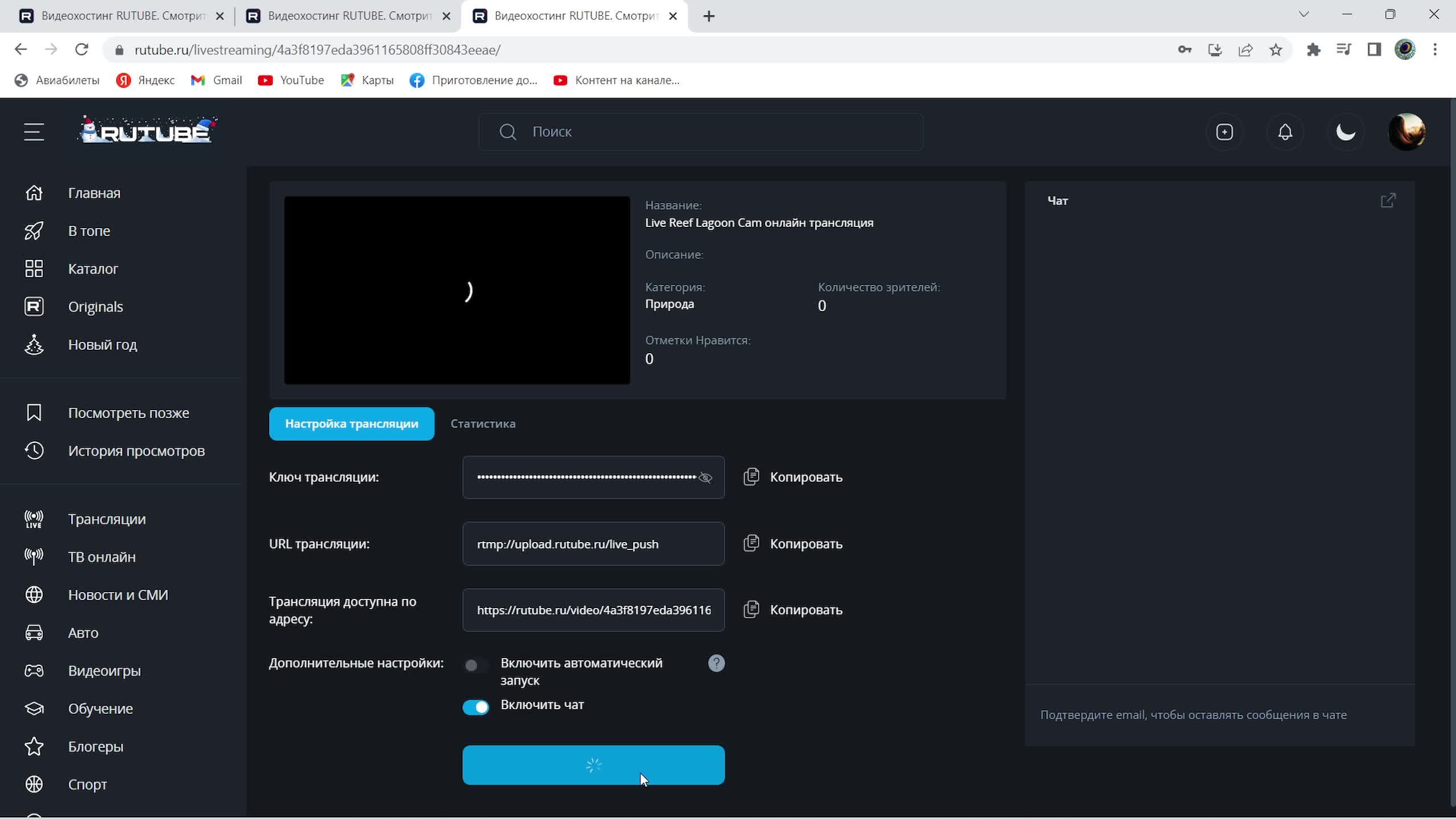Pop out the chat window

click(1388, 200)
